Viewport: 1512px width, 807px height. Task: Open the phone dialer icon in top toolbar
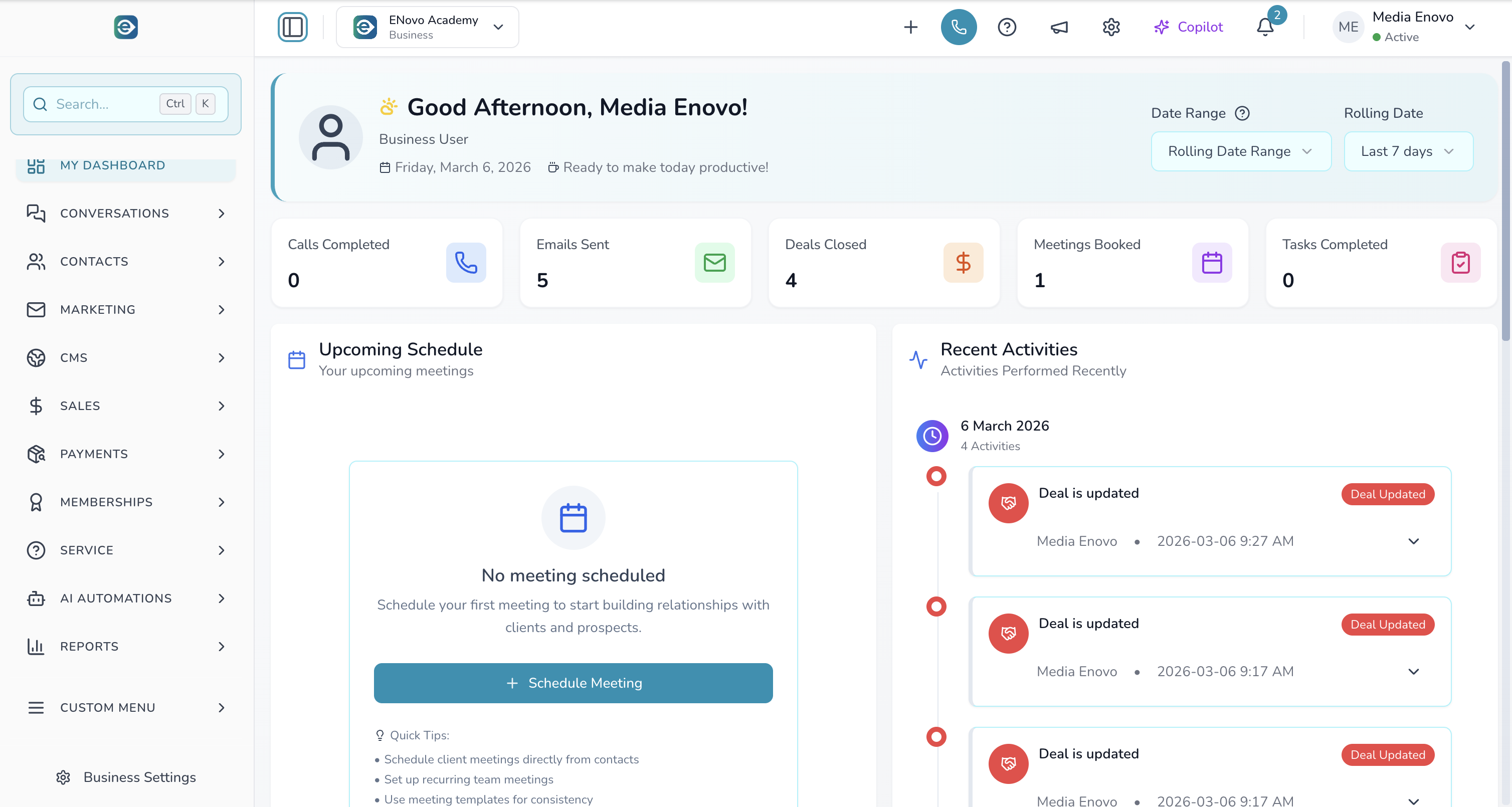pyautogui.click(x=959, y=27)
